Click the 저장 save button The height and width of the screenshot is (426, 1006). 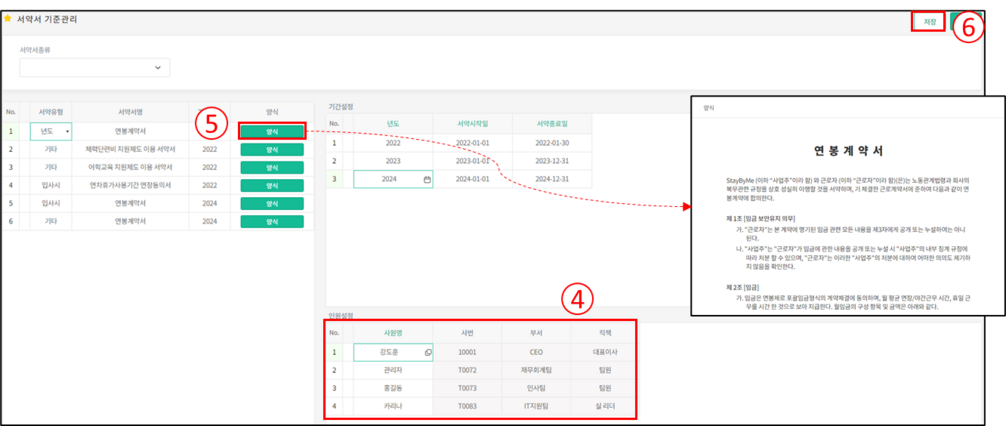click(927, 21)
